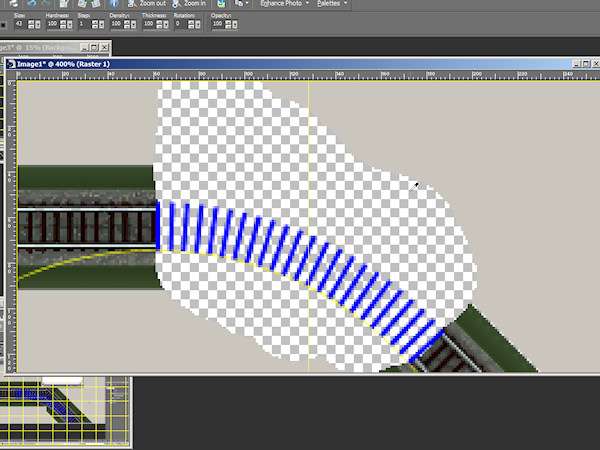Click the undo arrow icon in toolbar
Image resolution: width=600 pixels, height=450 pixels.
pos(32,4)
